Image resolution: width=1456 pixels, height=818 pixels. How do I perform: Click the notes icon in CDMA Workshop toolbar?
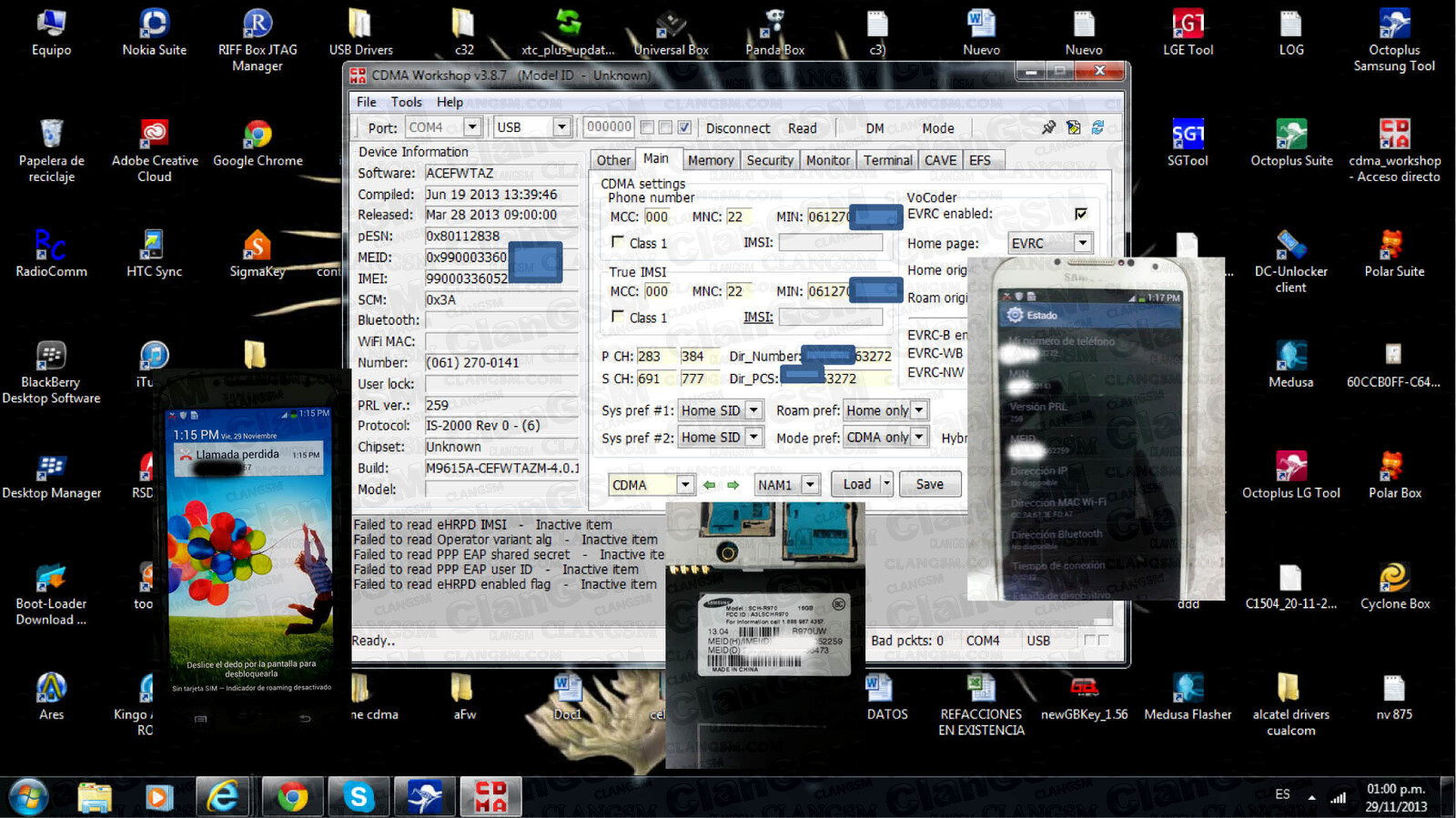[1074, 127]
